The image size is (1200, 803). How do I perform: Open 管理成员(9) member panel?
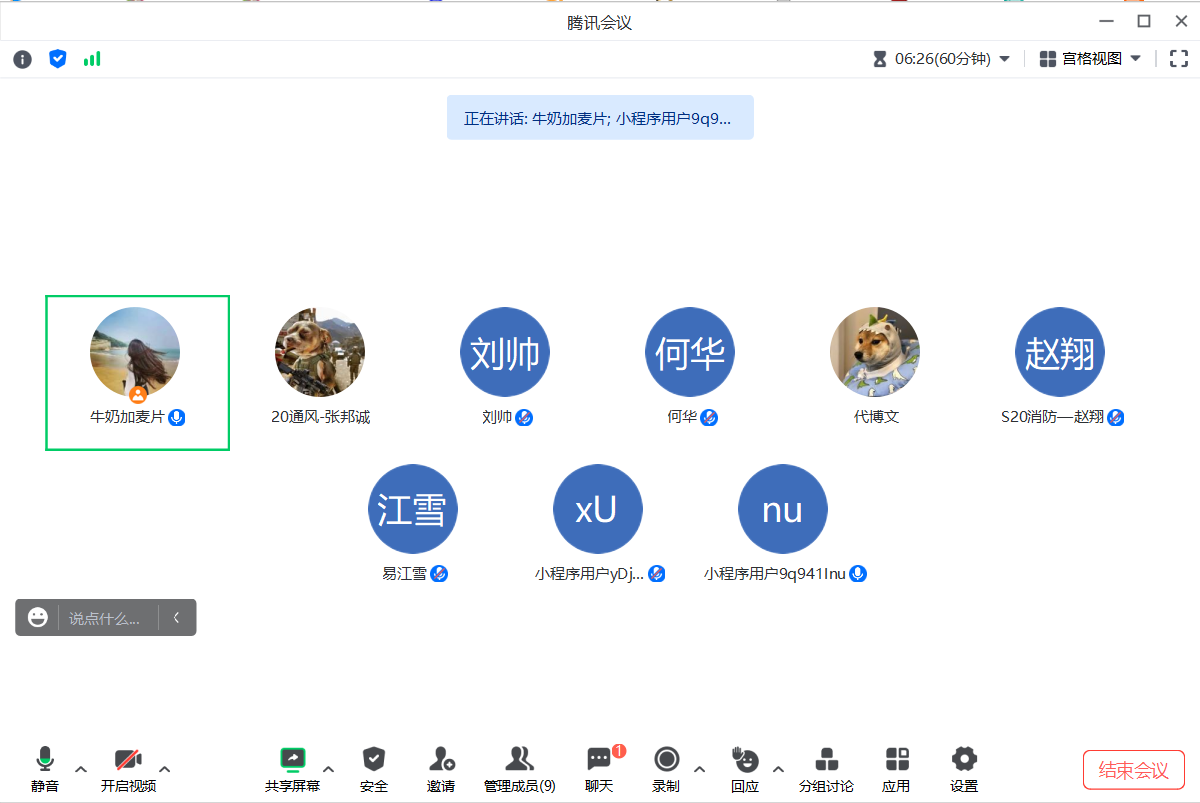[519, 769]
